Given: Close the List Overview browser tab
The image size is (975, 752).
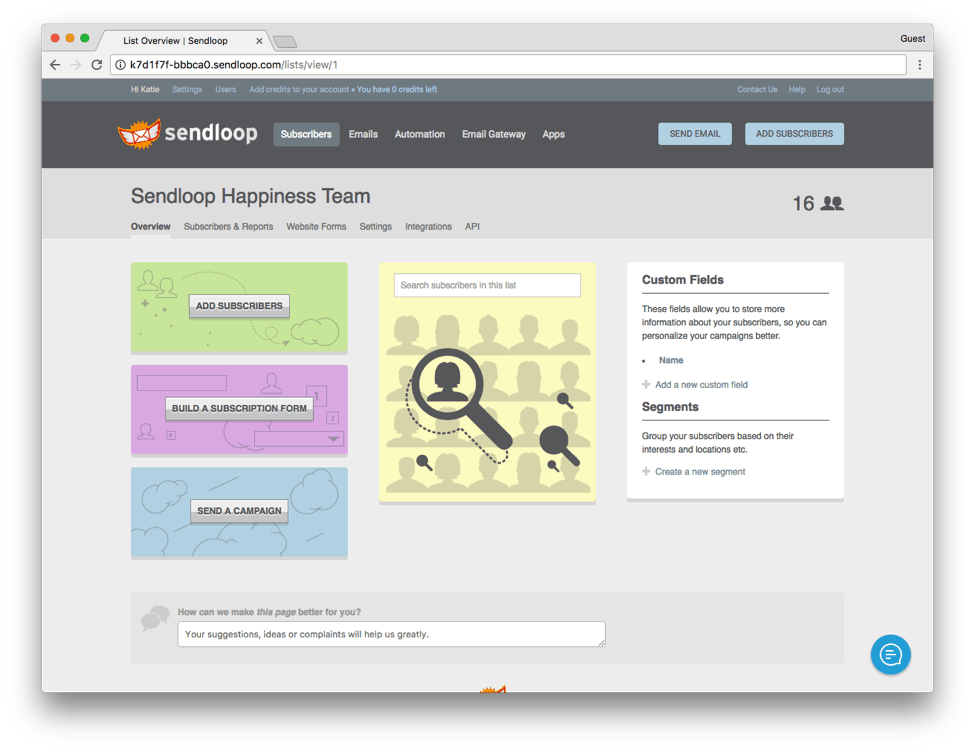Looking at the screenshot, I should pos(260,41).
